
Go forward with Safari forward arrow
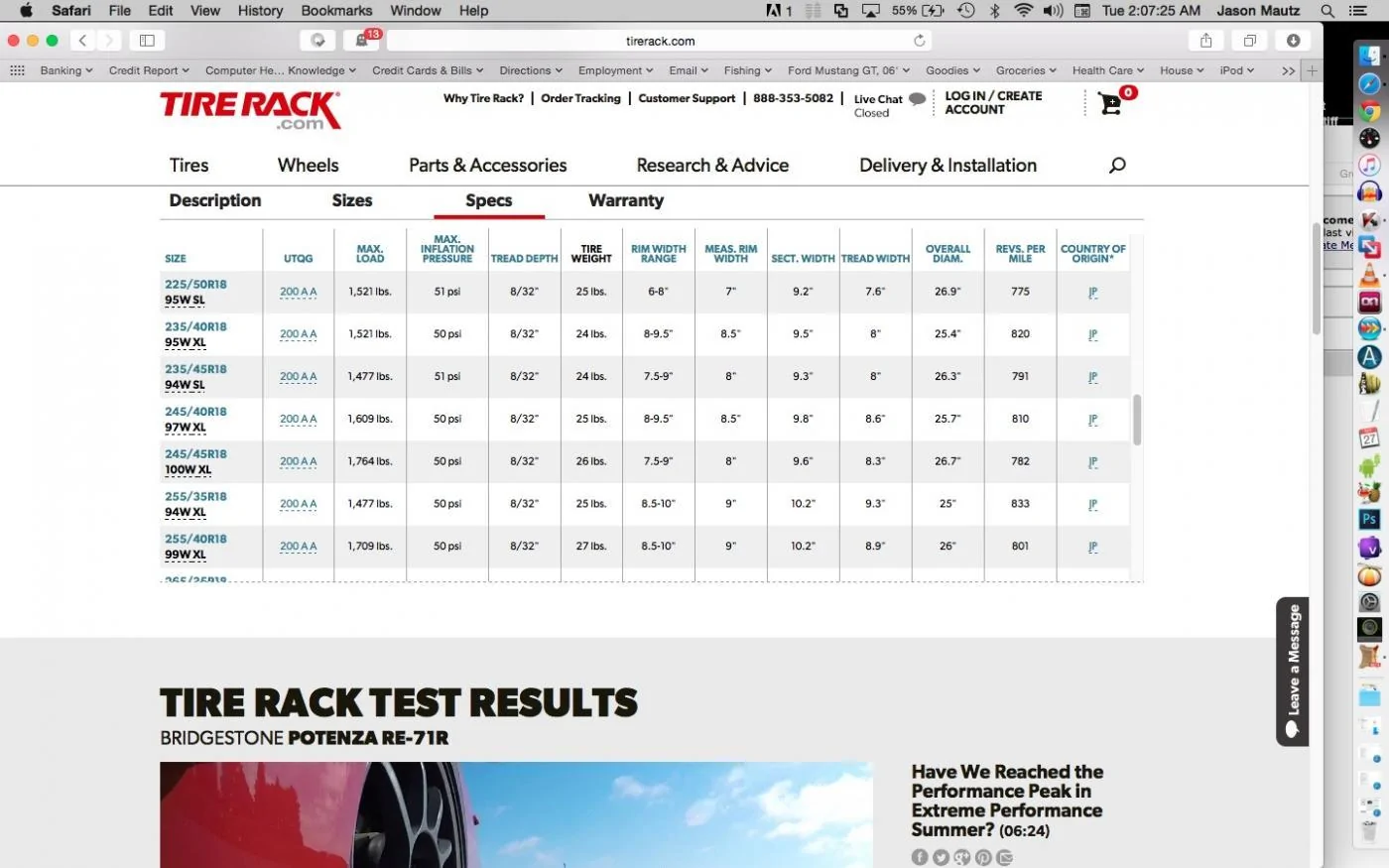pyautogui.click(x=109, y=41)
